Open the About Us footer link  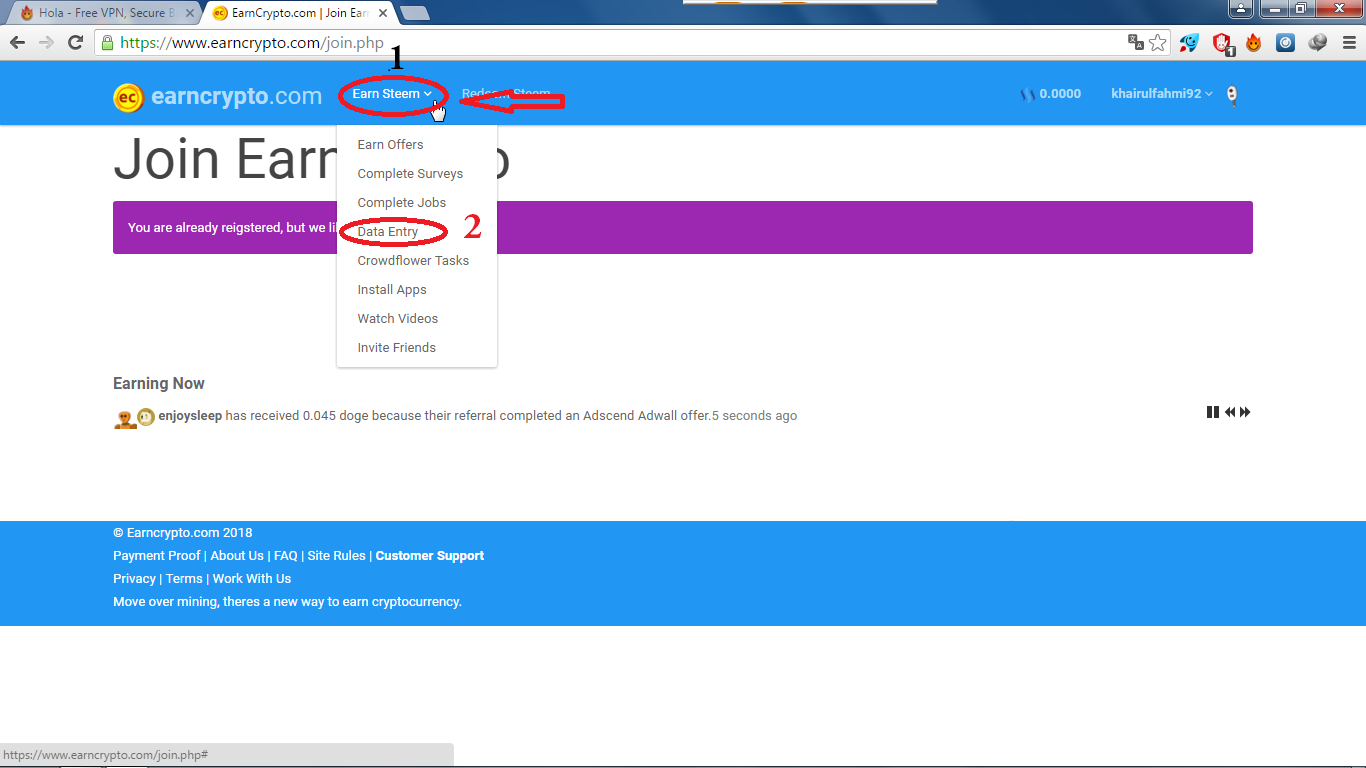[x=237, y=556]
